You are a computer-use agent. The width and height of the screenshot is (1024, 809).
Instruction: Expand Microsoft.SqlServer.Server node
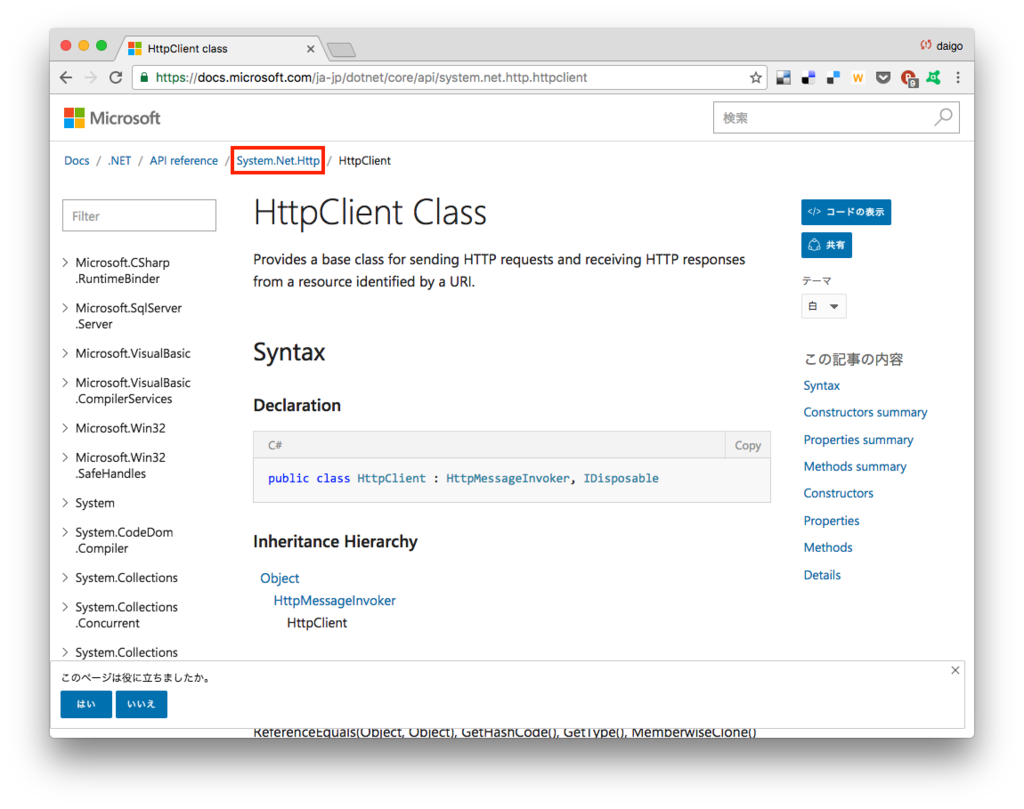click(65, 308)
